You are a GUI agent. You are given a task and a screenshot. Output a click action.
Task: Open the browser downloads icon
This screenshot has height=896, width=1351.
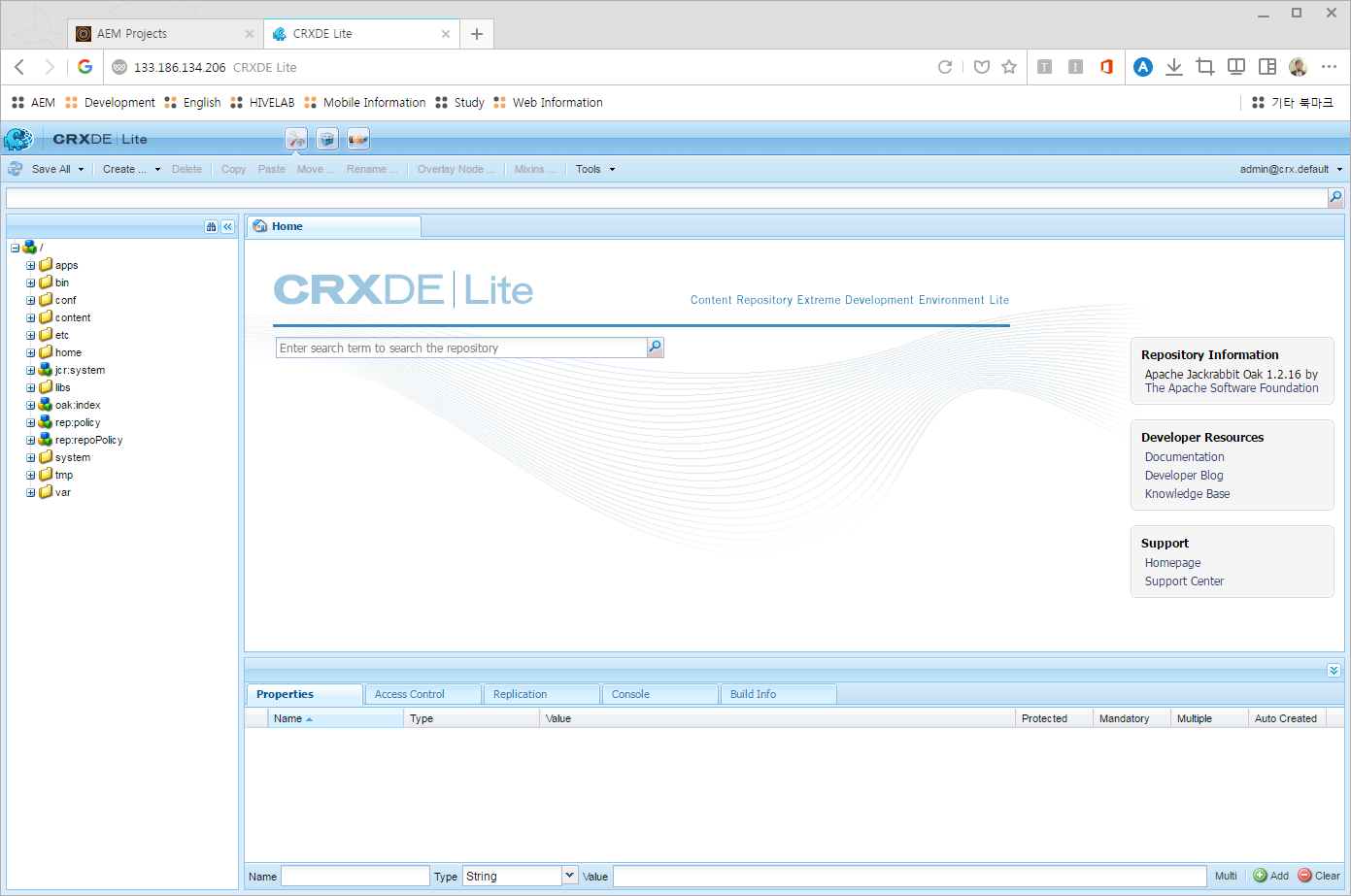1174,67
